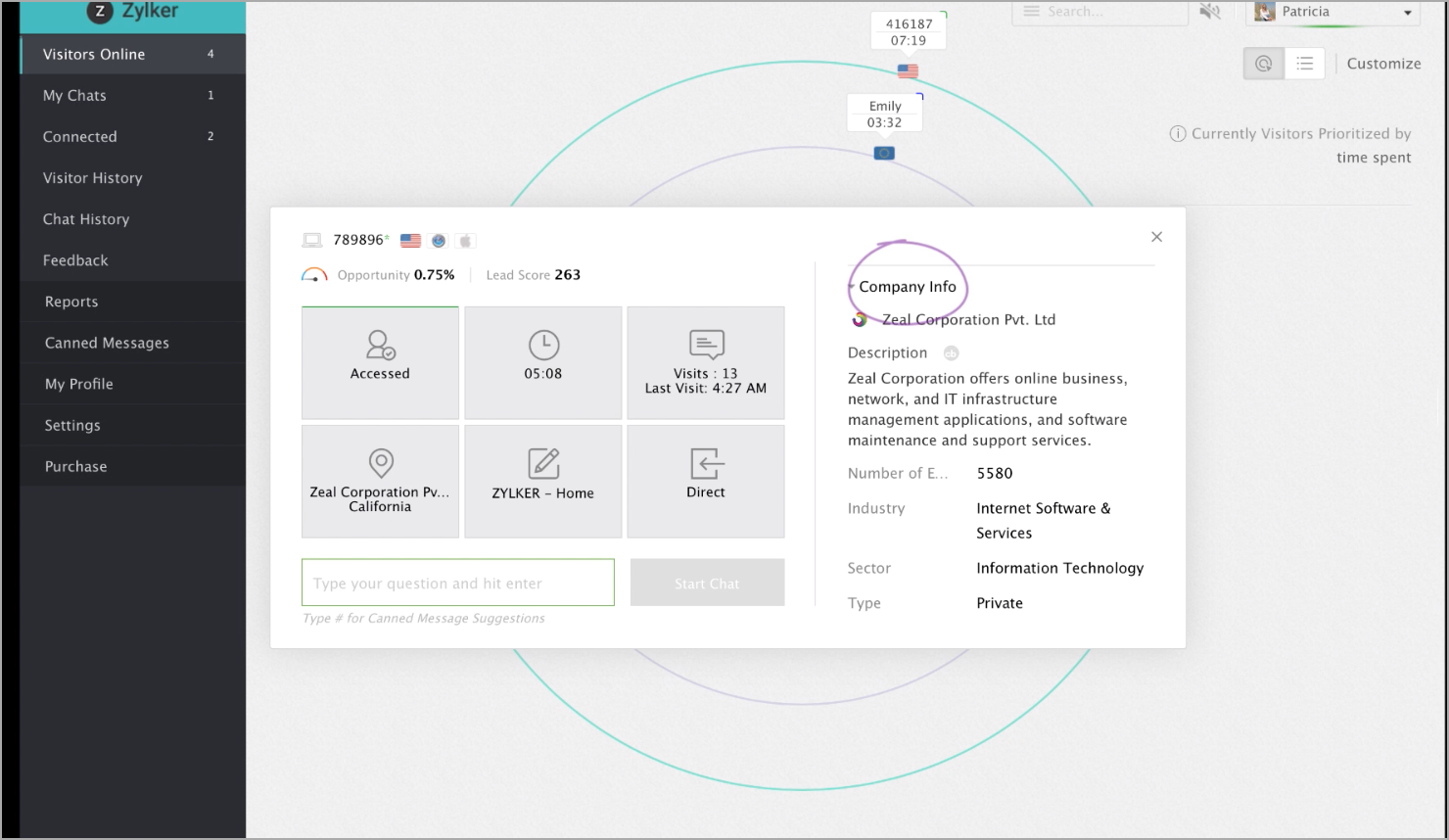Click the Last Visit: 4:27 AM text
Screen dimensions: 1449x840
pyautogui.click(x=706, y=389)
